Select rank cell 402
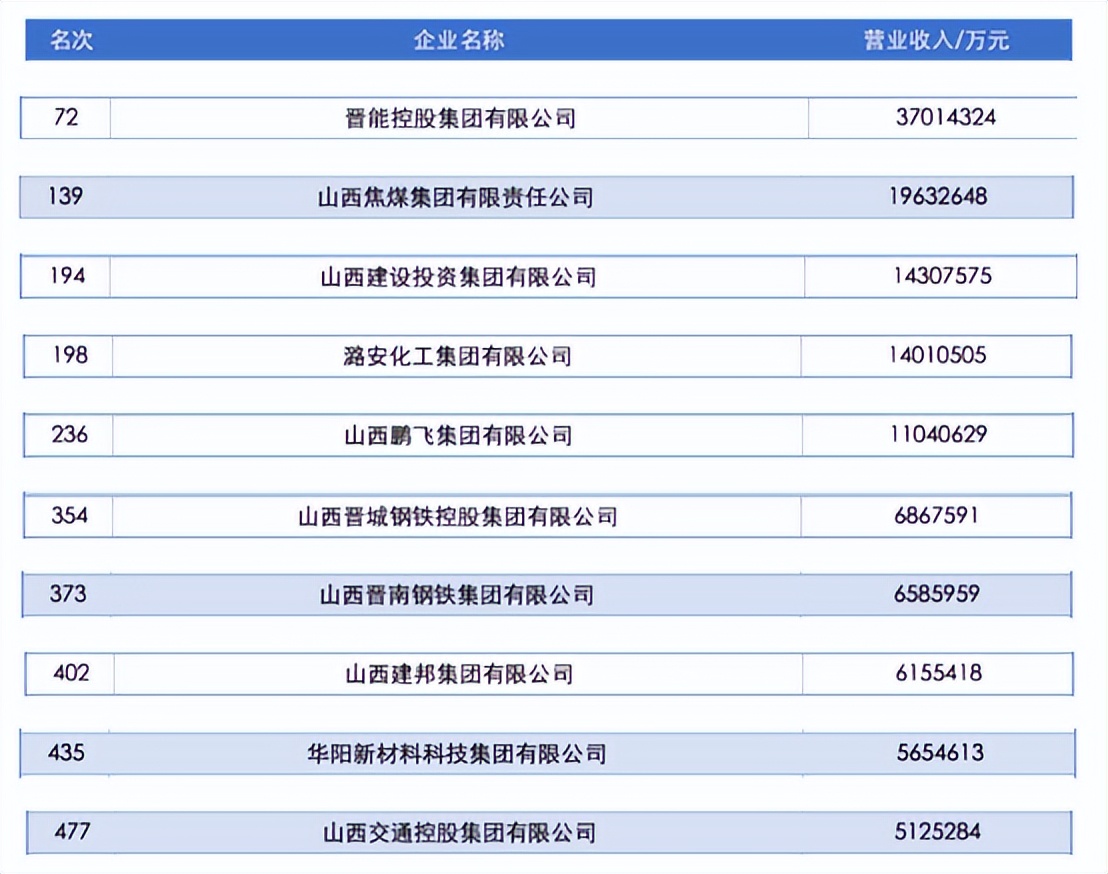Screen dimensions: 1108x874 71,673
